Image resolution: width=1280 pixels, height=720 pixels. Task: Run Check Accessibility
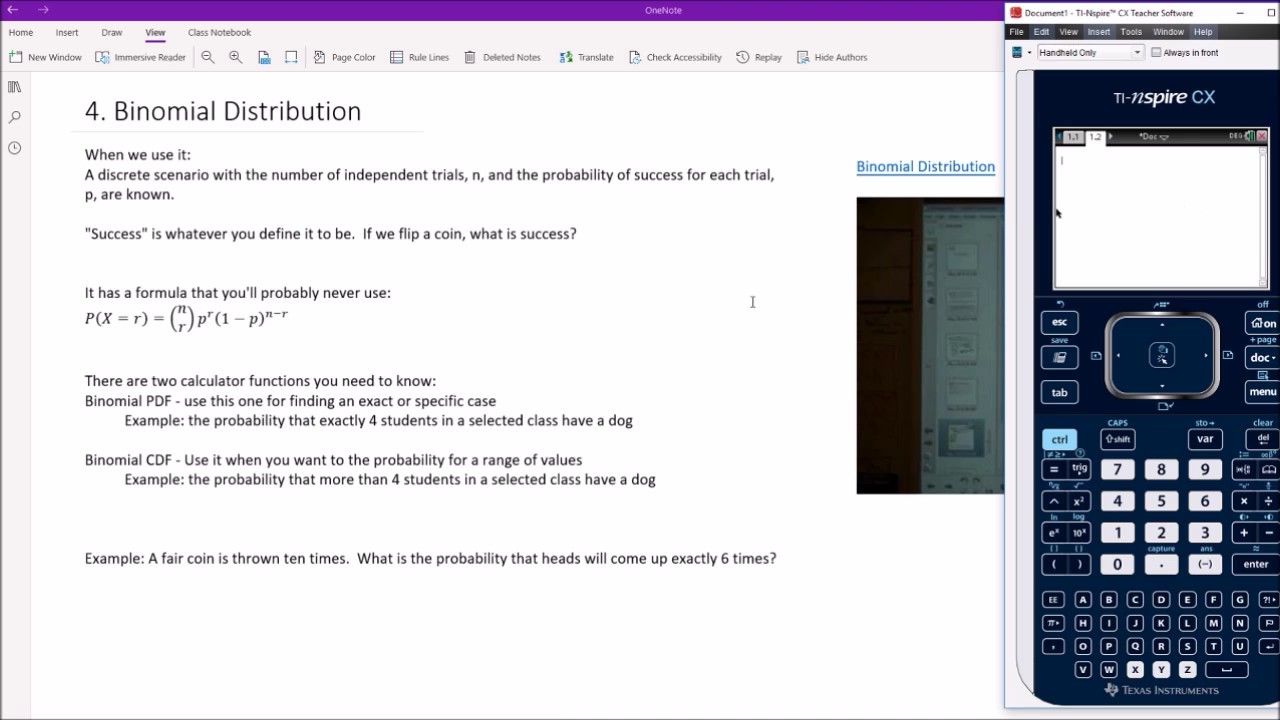[x=675, y=57]
